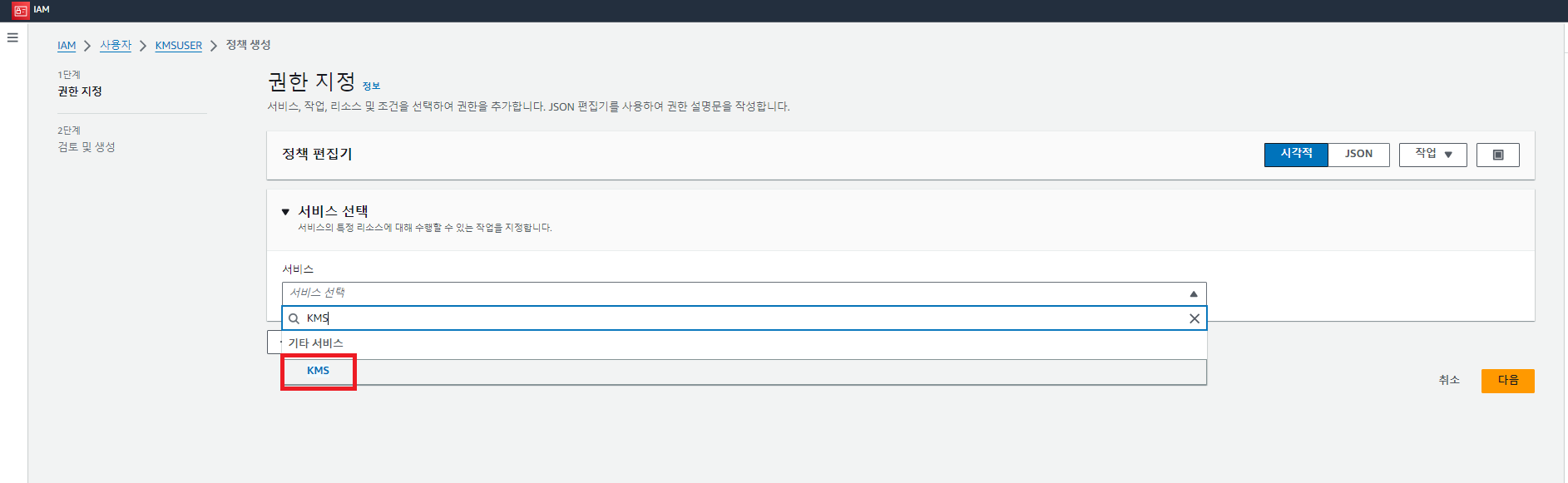Switch to the JSON editor tab
The width and height of the screenshot is (1568, 483).
pos(1358,155)
